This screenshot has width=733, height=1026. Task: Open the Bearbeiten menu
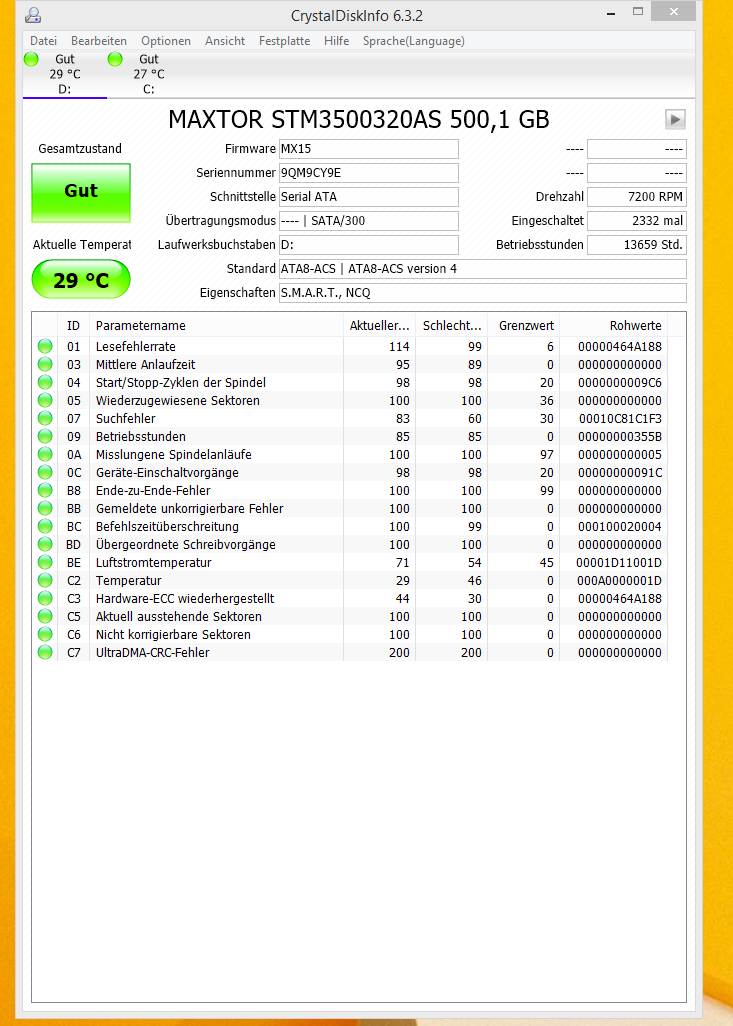tap(99, 41)
